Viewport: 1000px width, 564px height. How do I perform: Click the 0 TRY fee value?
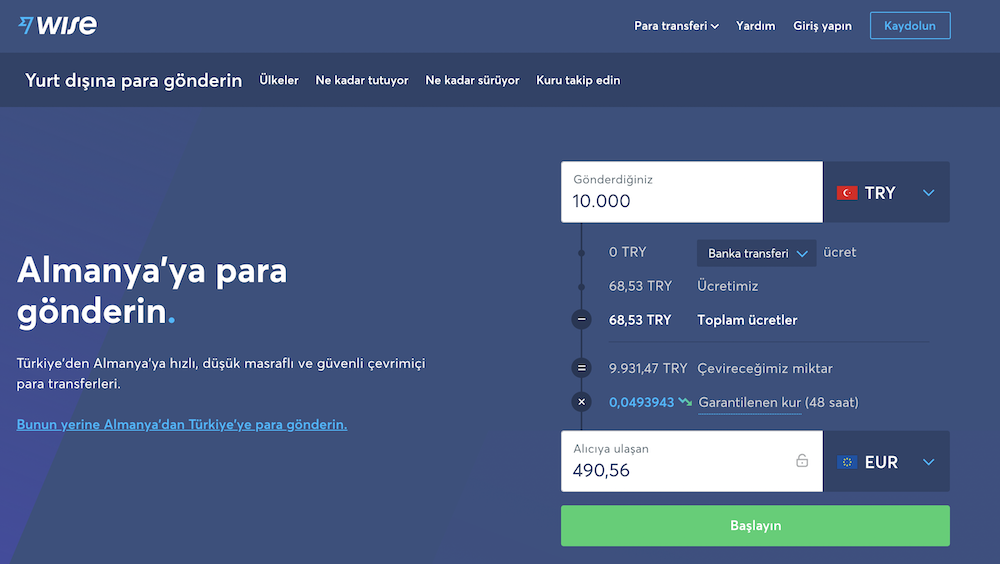pos(628,252)
